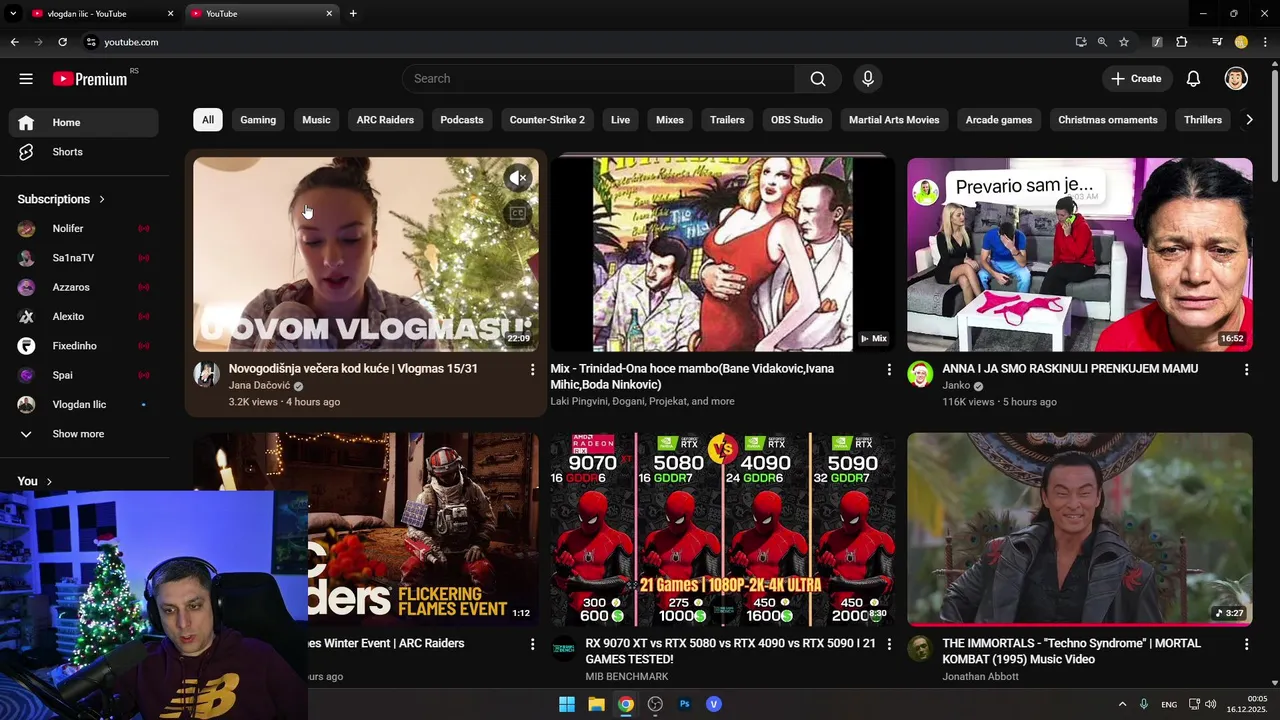
Task: Play Trinidad-Ona hoce mambo mix thumbnail
Action: point(722,254)
